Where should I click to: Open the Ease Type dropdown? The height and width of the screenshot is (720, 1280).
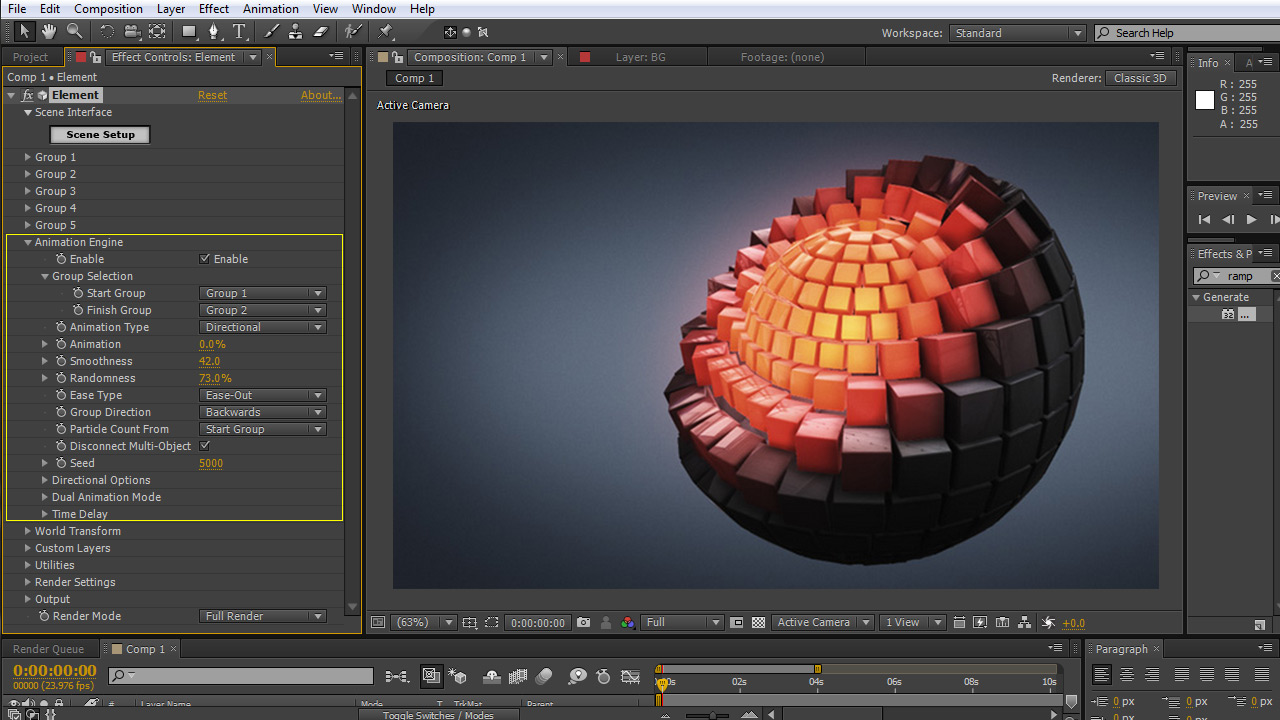[262, 395]
